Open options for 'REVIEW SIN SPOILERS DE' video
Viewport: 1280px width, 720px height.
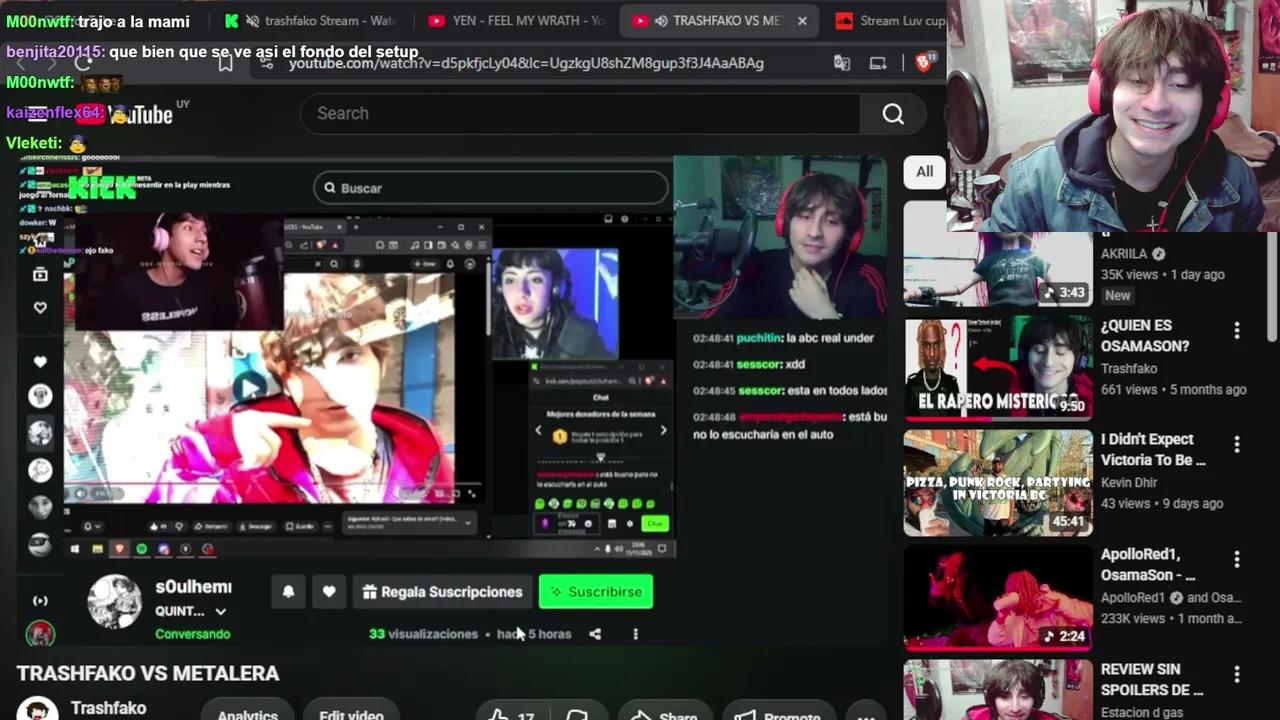pyautogui.click(x=1237, y=674)
